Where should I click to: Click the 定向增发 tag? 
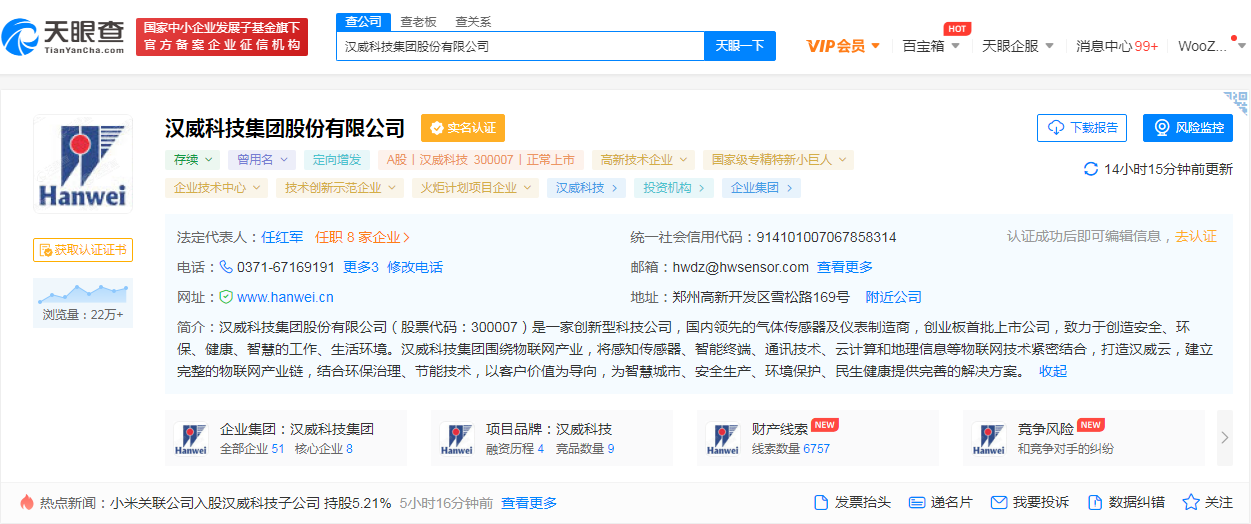pos(337,159)
